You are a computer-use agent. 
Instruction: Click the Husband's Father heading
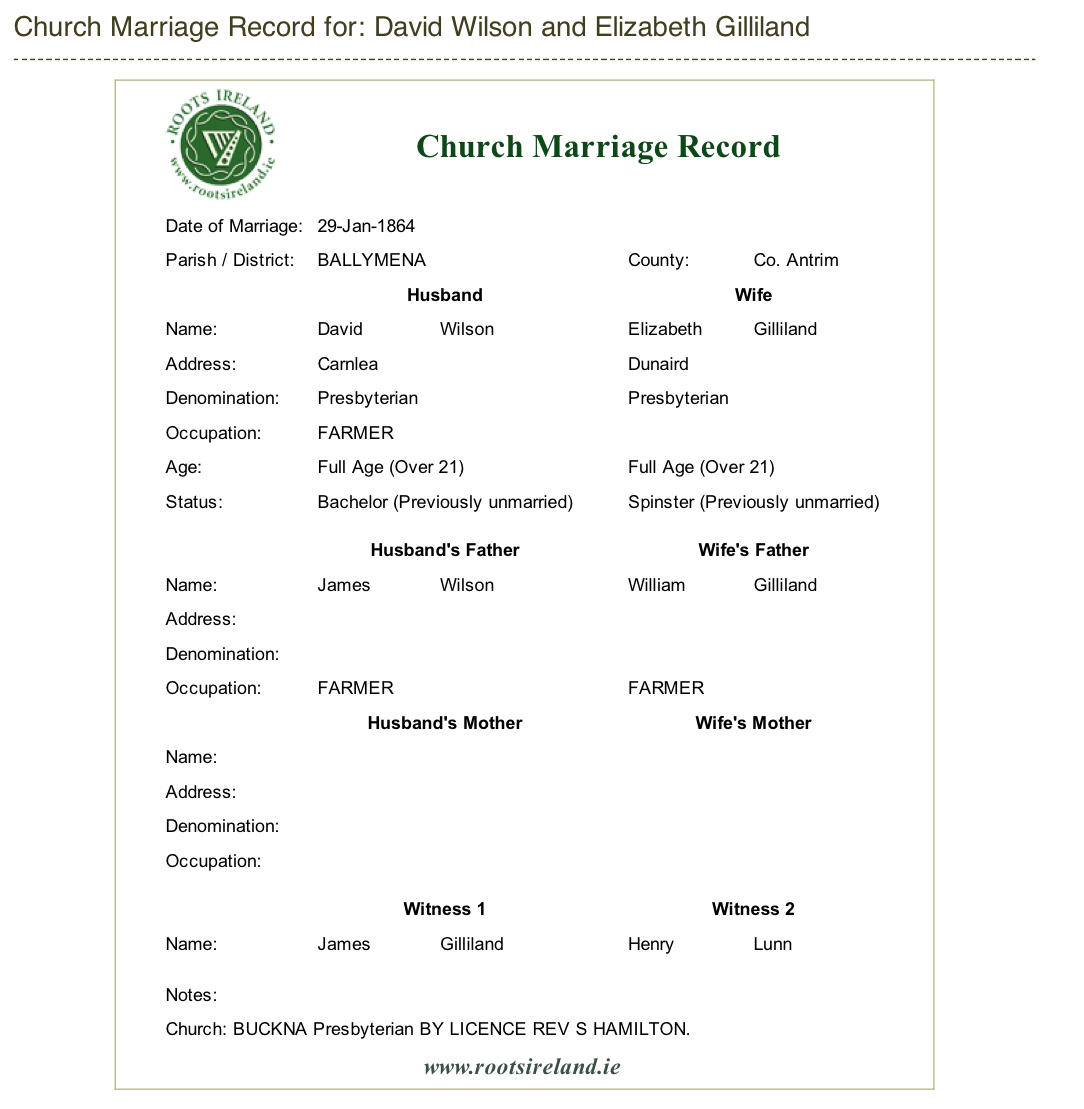445,550
